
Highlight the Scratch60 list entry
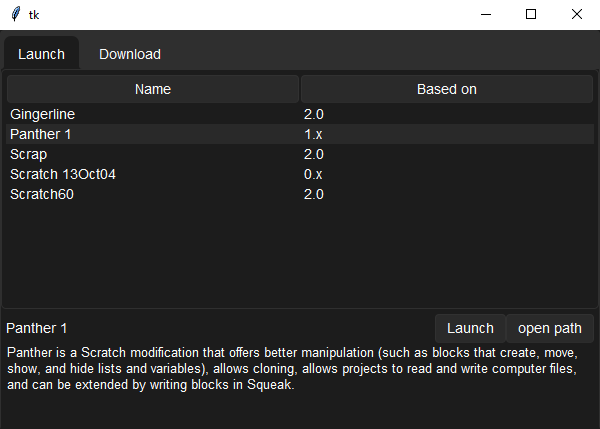coord(41,194)
